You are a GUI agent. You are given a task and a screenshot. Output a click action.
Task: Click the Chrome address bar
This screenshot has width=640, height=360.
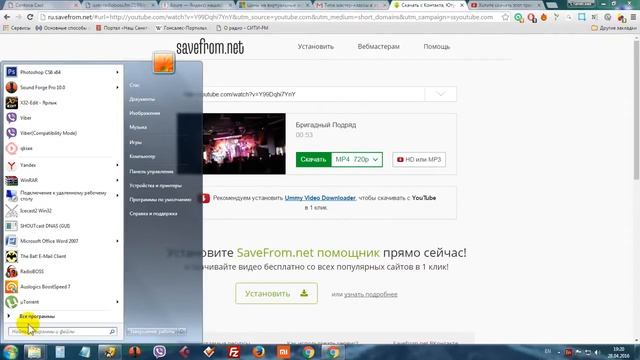[269, 17]
